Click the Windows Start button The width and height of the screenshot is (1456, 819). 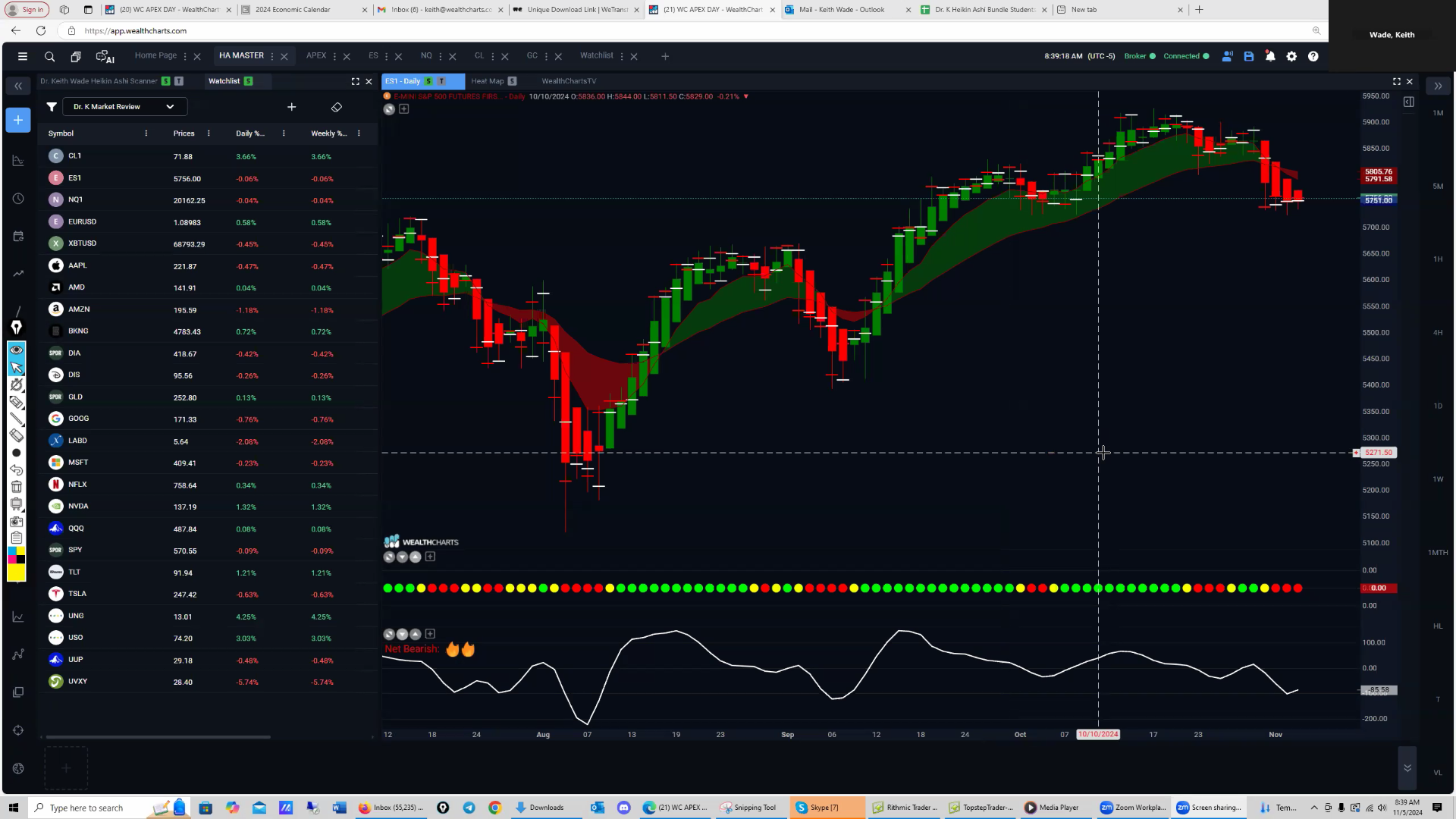13,808
